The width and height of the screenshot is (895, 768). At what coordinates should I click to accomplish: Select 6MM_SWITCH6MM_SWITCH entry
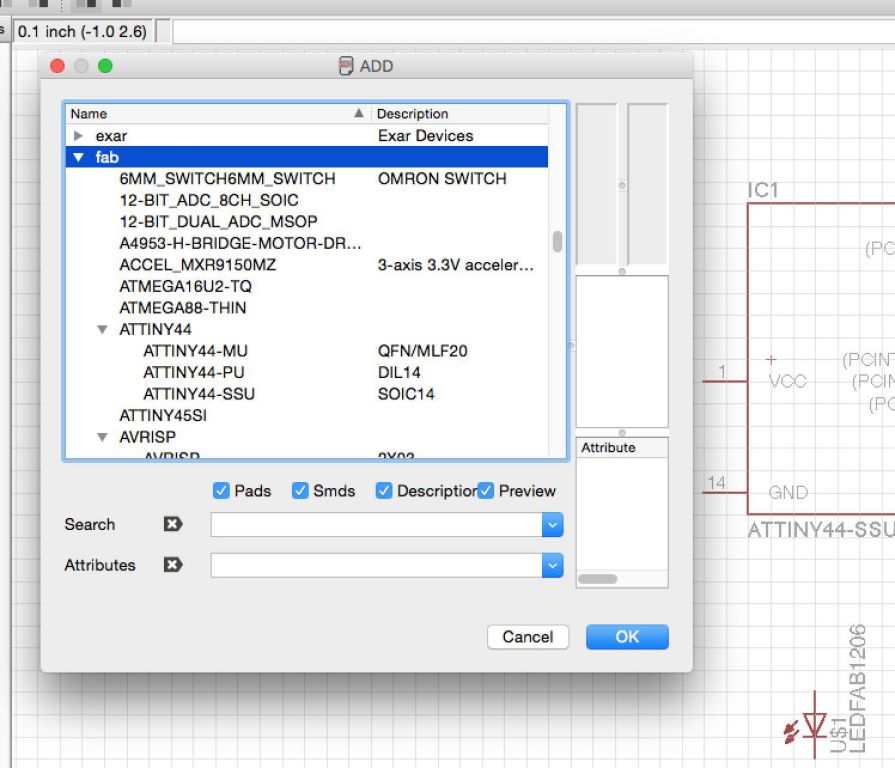pyautogui.click(x=227, y=179)
